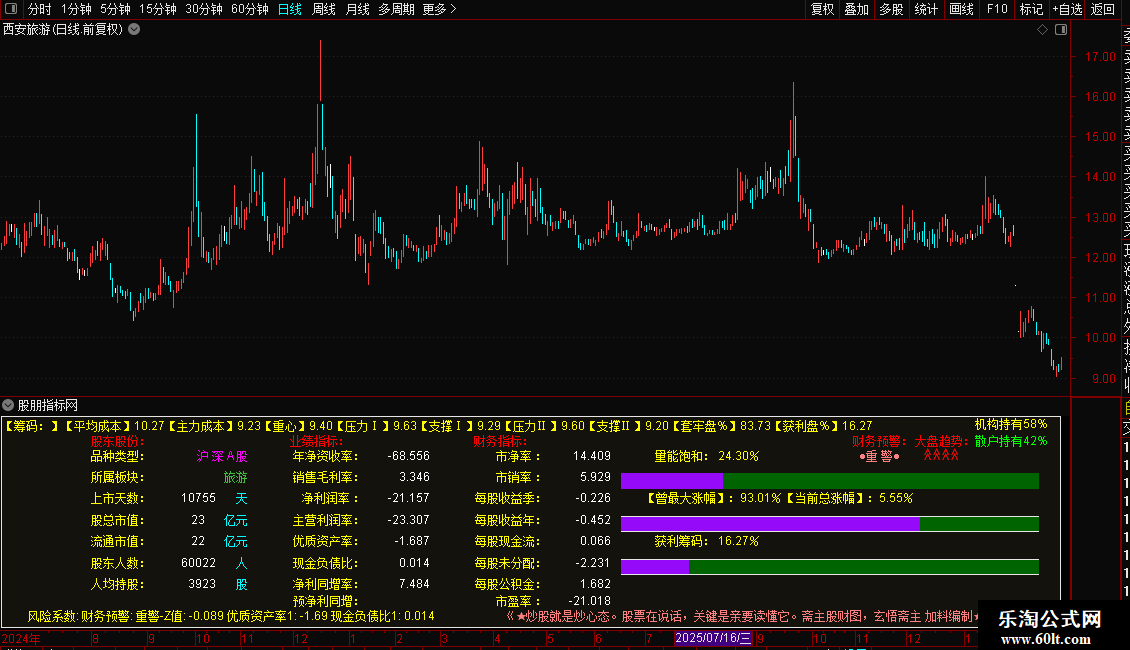Click the diamond marker icon above the chart
1130x650 pixels.
(1042, 30)
